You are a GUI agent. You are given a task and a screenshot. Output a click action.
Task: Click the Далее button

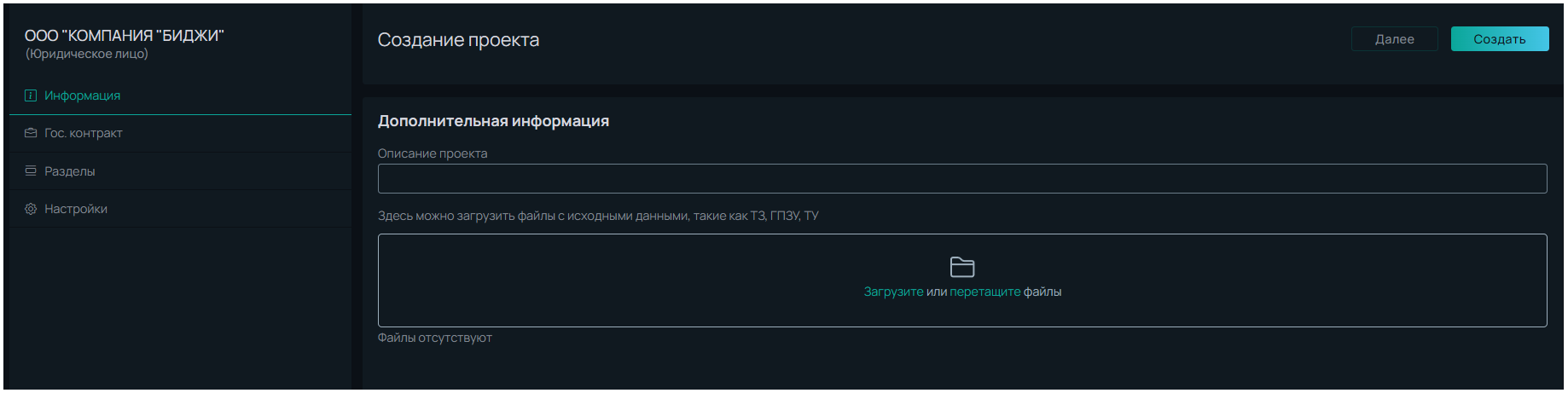tap(1394, 39)
